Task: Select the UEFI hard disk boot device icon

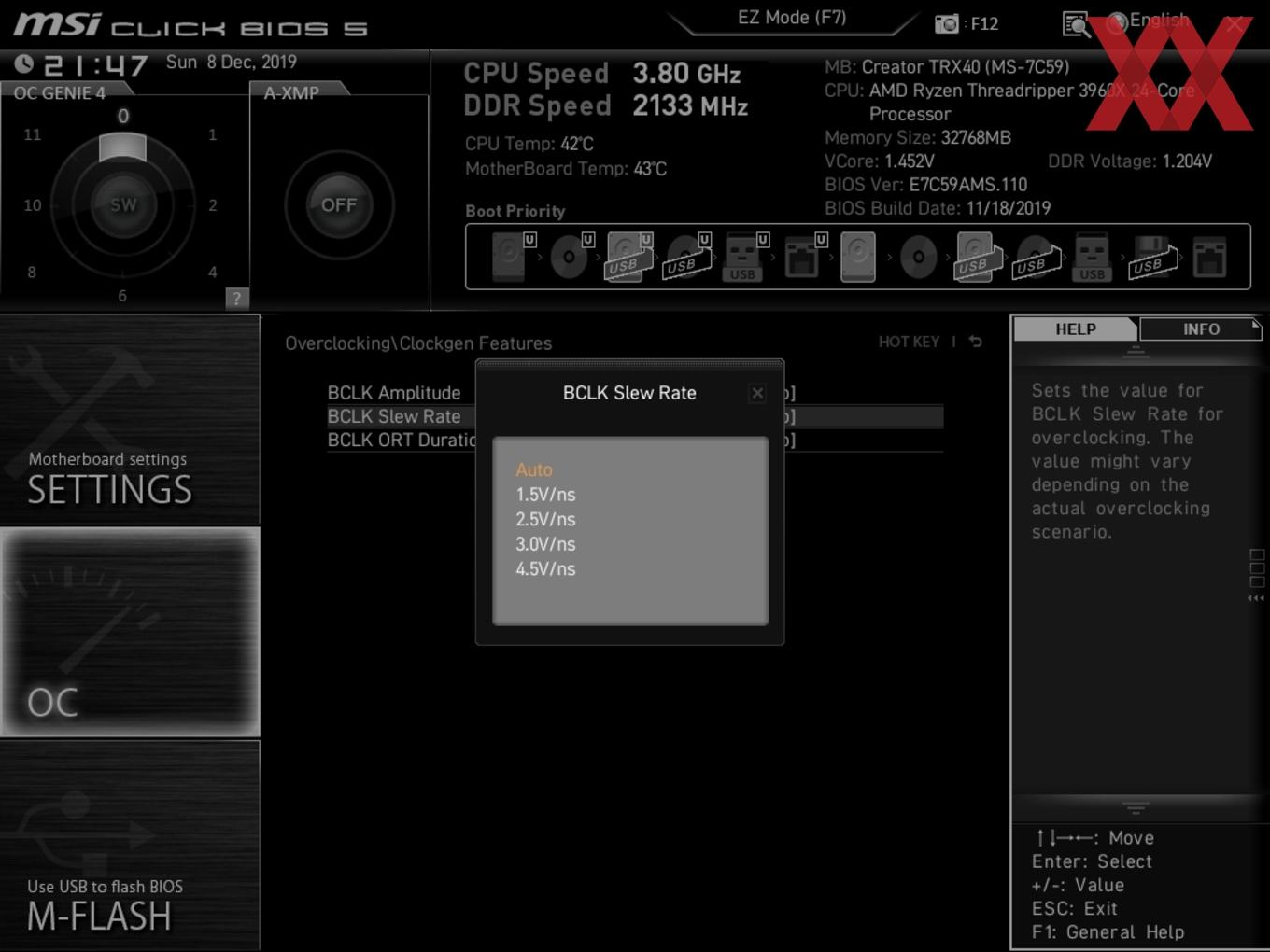Action: coord(512,257)
